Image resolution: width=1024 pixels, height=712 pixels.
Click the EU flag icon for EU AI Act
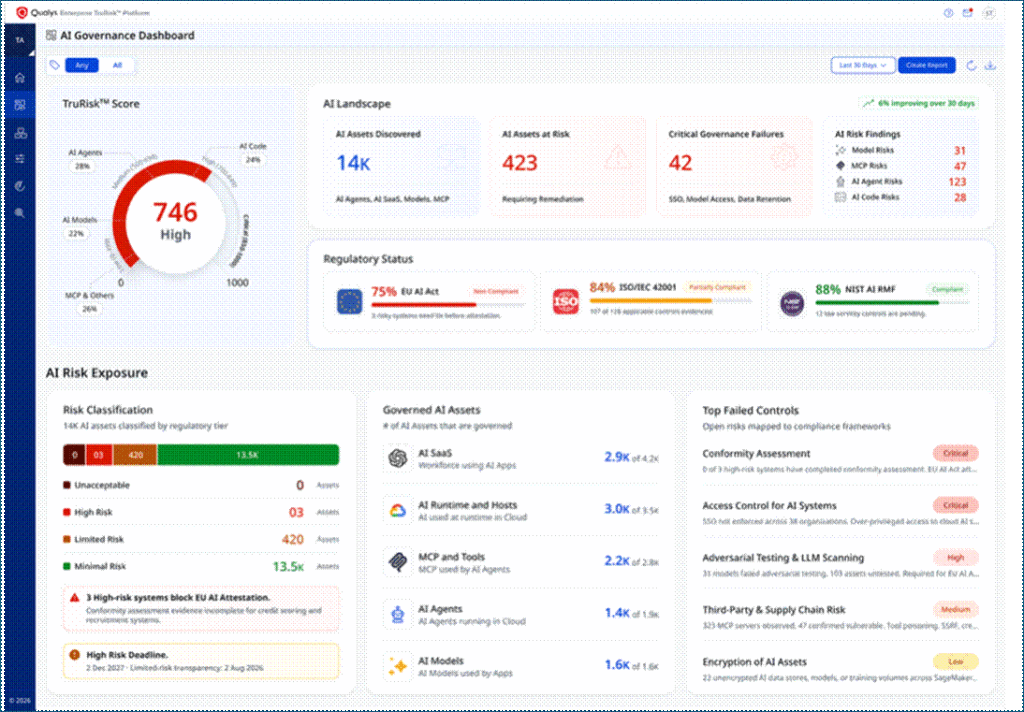coord(349,302)
